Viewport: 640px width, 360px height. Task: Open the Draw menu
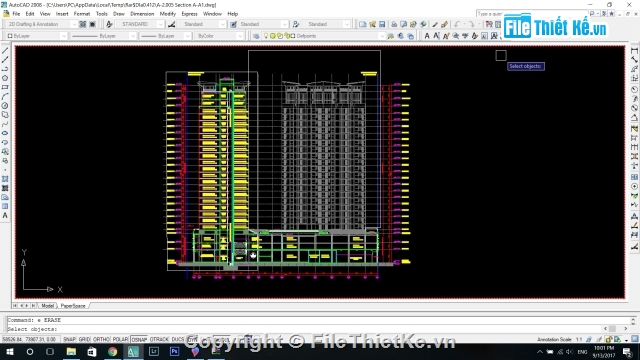coord(119,14)
